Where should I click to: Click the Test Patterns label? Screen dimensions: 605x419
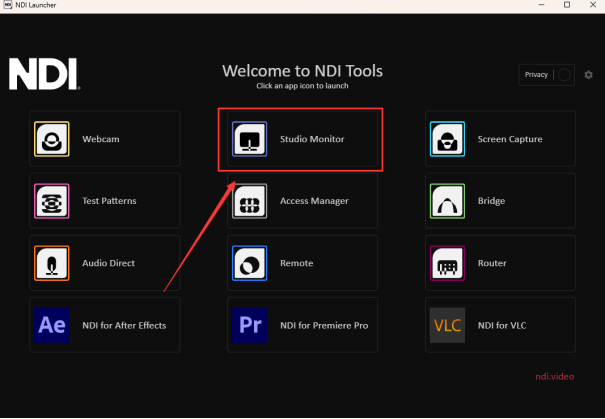click(x=109, y=201)
